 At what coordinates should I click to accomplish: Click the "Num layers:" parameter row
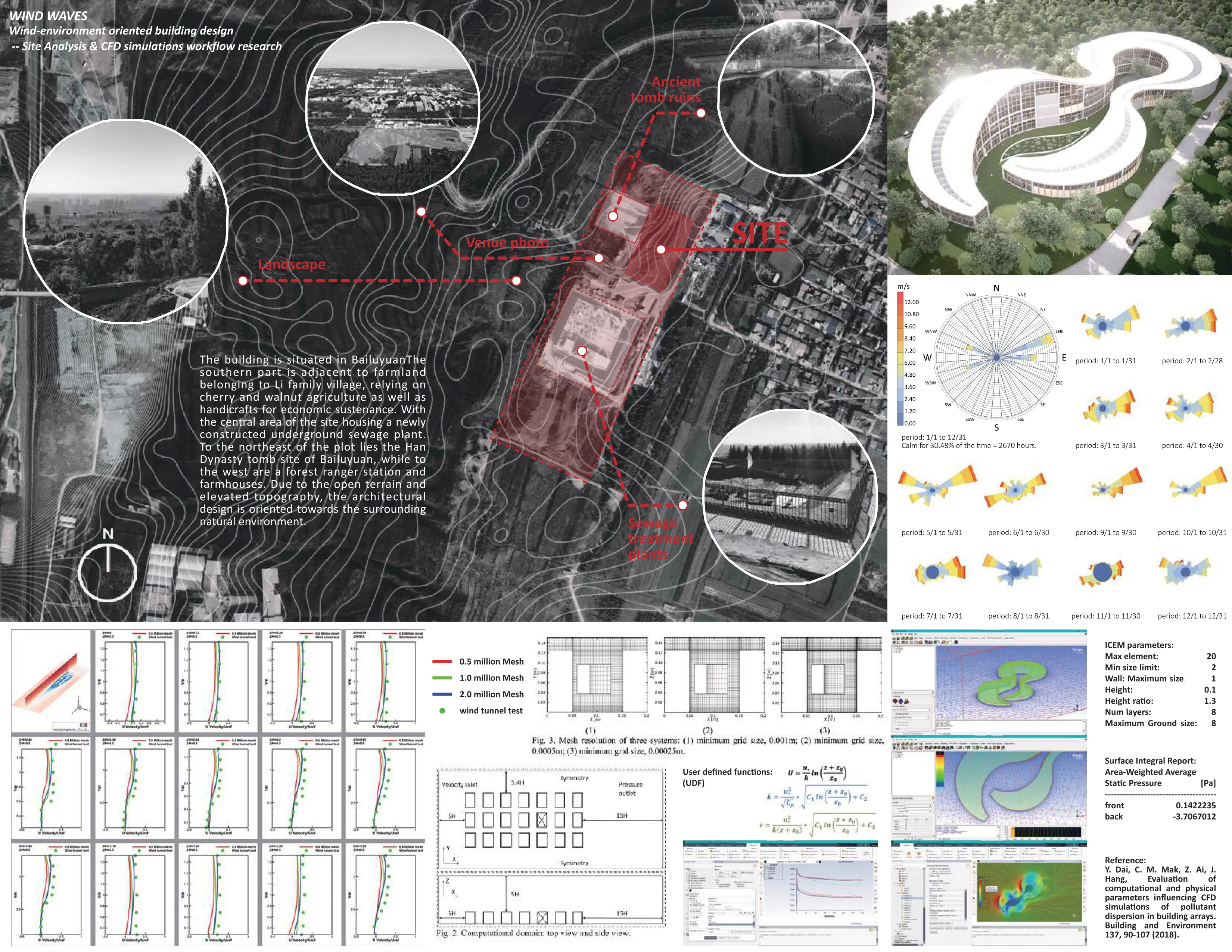pos(1160,712)
